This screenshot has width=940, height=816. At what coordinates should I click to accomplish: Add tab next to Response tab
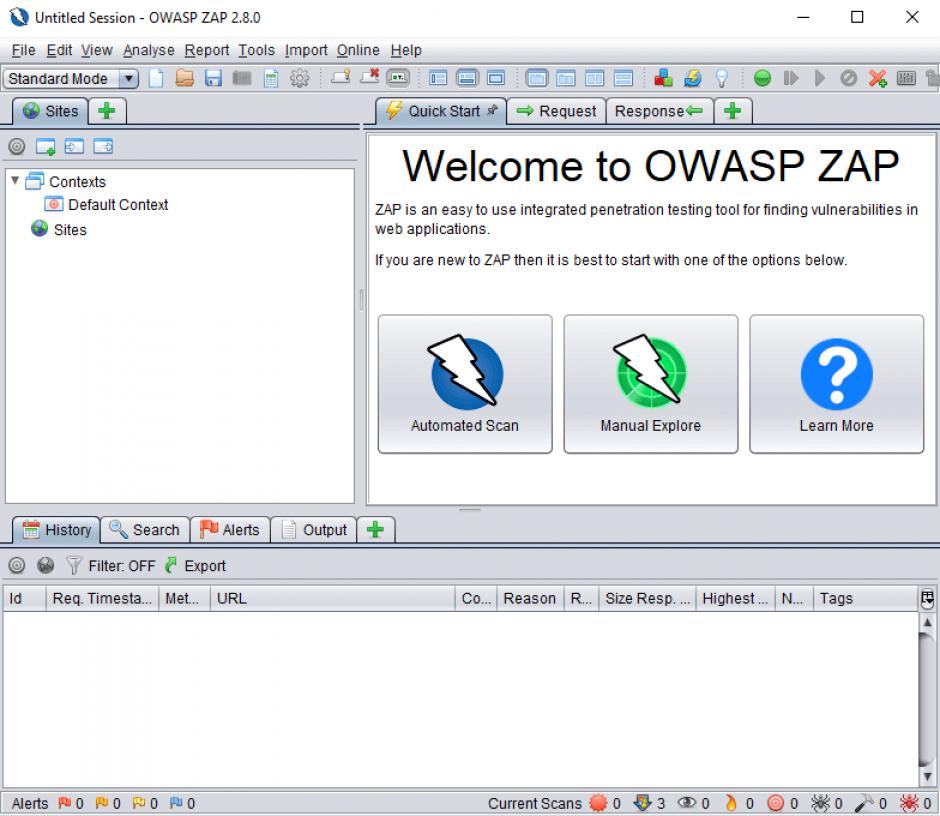(x=733, y=112)
